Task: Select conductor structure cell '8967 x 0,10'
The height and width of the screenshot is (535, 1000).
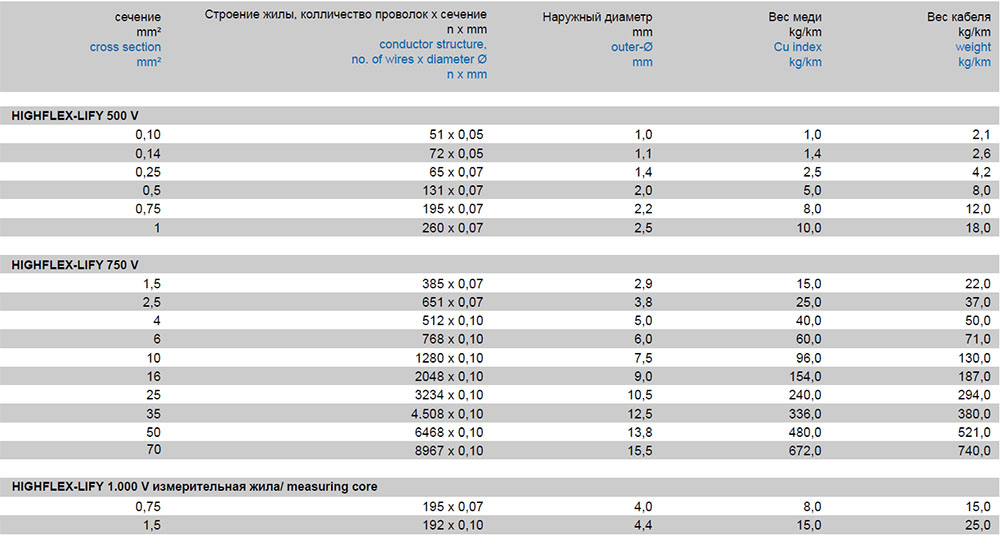Action: pos(450,451)
